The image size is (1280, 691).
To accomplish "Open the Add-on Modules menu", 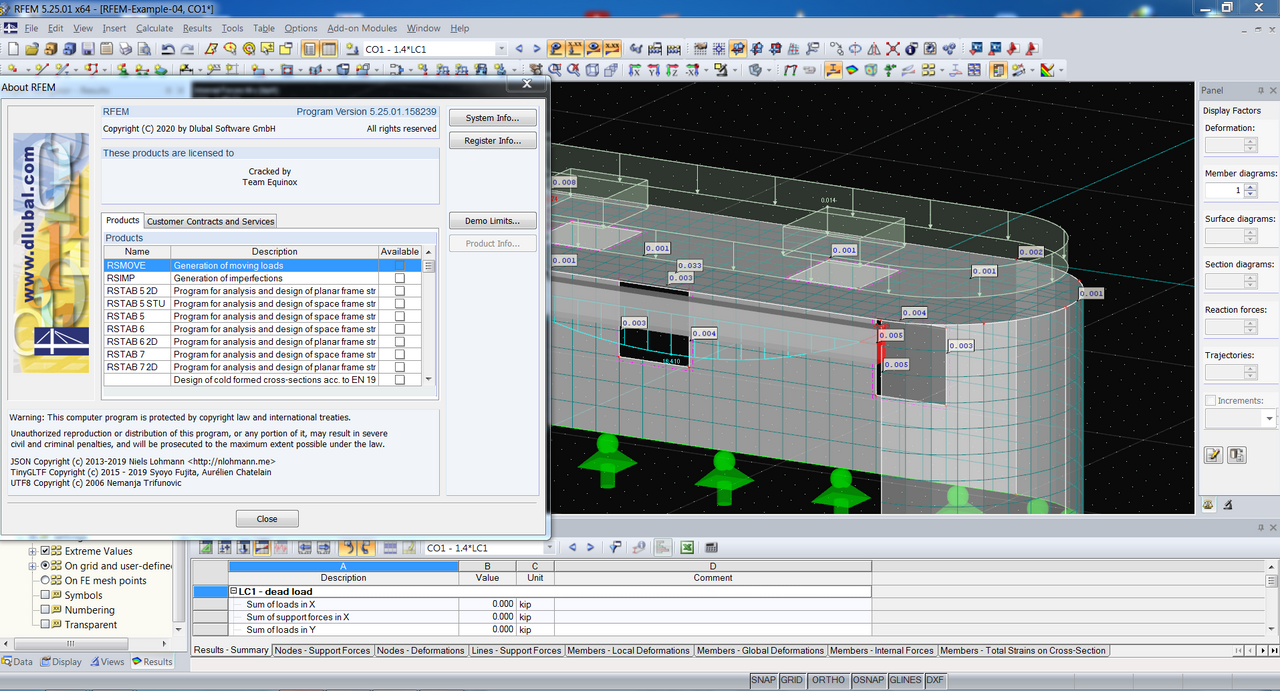I will click(361, 28).
